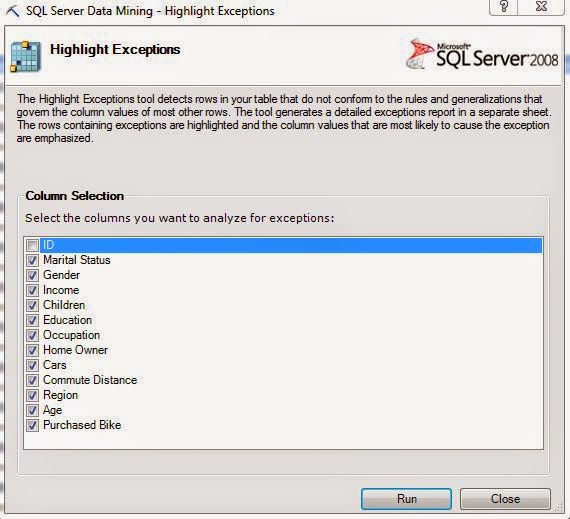Toggle the Age checkbox
570x519 pixels.
coord(32,410)
